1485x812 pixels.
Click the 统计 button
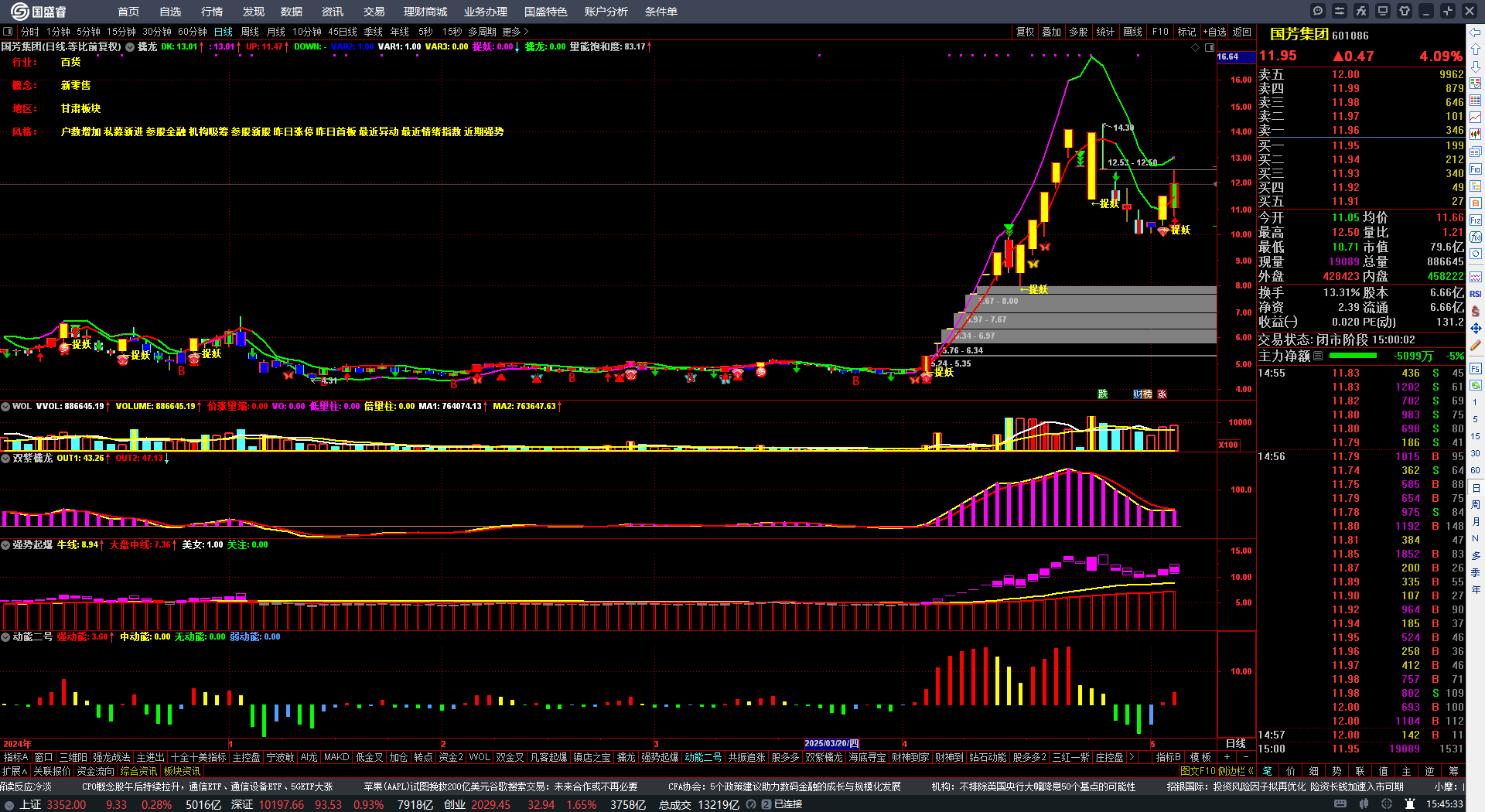(1106, 32)
